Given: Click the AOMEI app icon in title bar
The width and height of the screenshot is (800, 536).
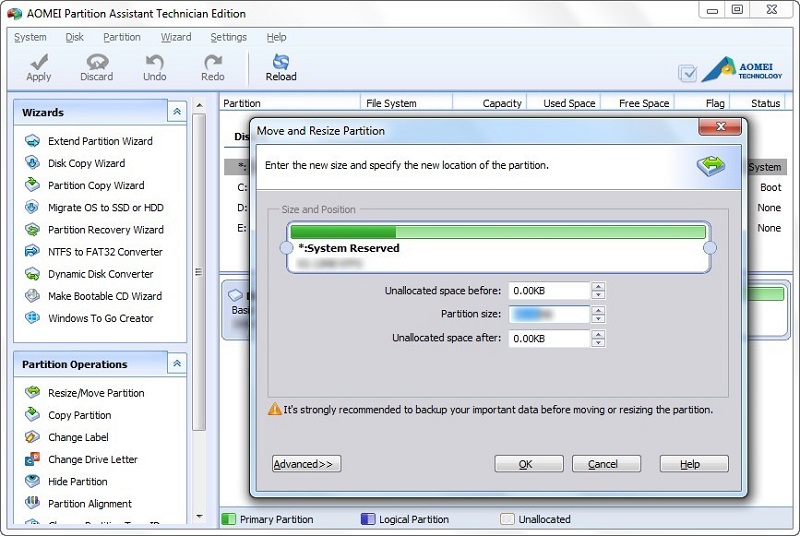Looking at the screenshot, I should pyautogui.click(x=14, y=13).
